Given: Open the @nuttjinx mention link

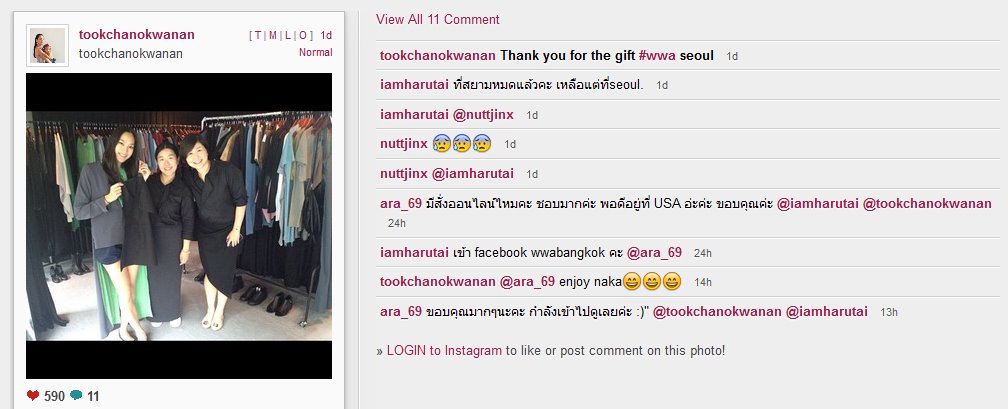Looking at the screenshot, I should [x=483, y=114].
